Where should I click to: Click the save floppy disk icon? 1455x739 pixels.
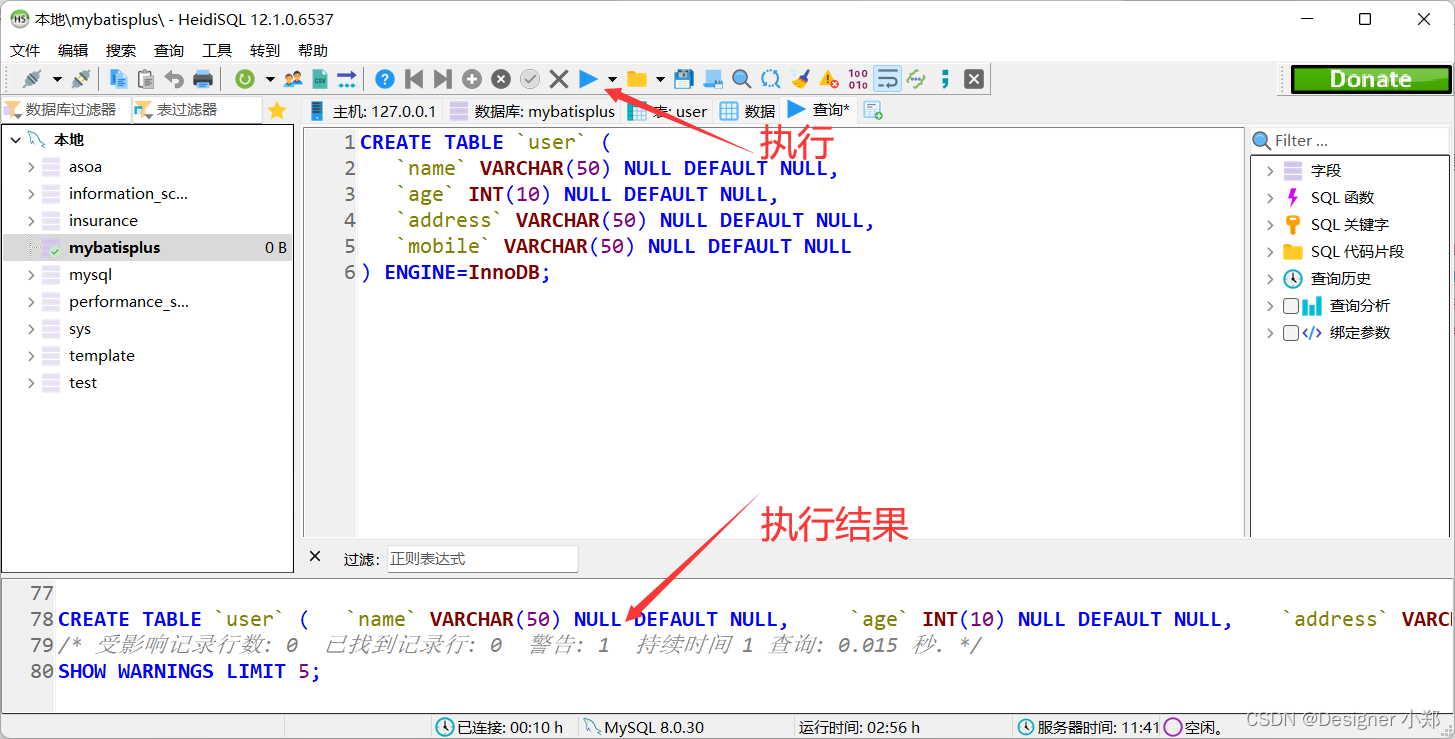(684, 79)
